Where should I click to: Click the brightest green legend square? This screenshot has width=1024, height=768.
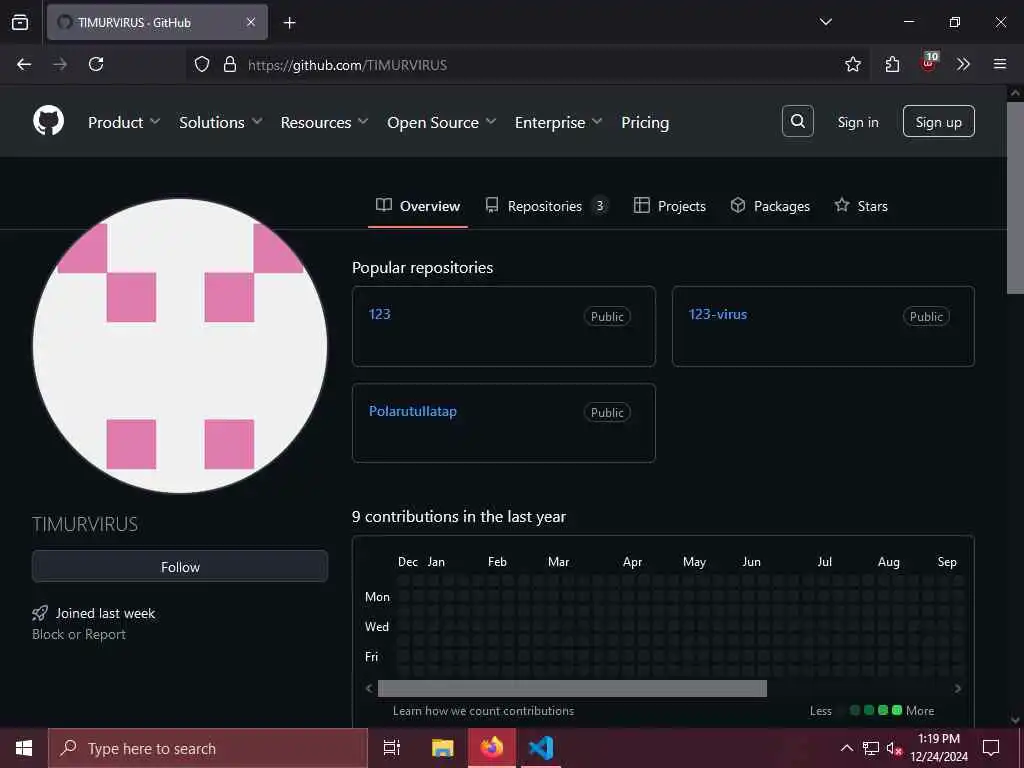click(x=897, y=710)
